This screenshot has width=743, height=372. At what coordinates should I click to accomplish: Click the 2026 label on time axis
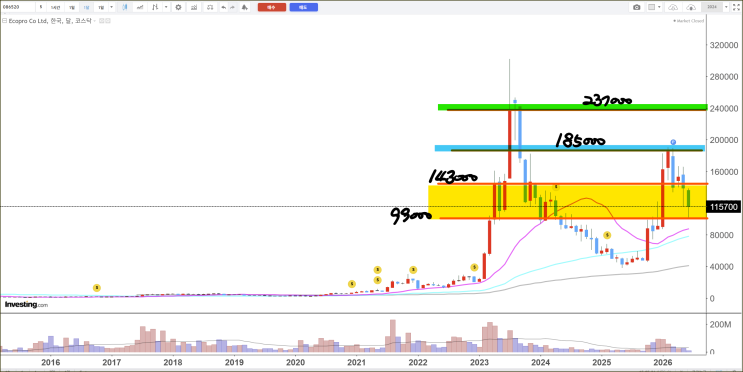(x=662, y=363)
